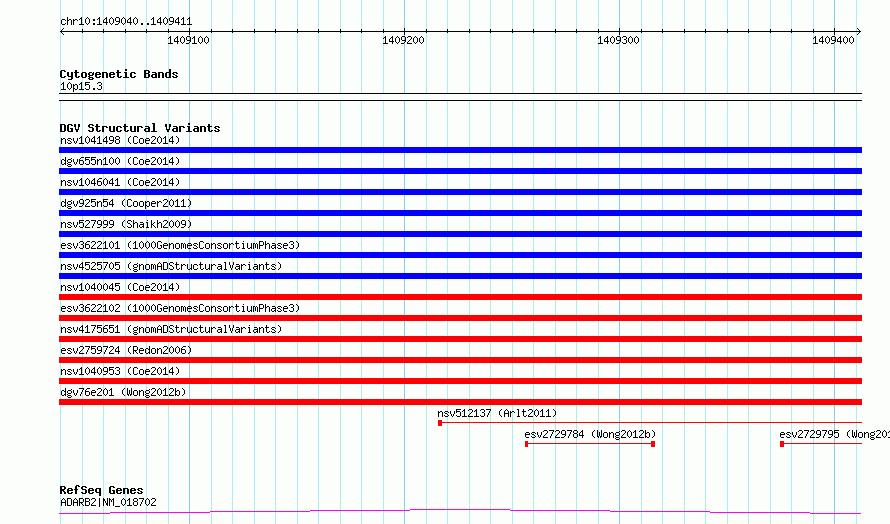Select the blue bar under nsv1041498
This screenshot has height=524, width=890.
click(460, 150)
